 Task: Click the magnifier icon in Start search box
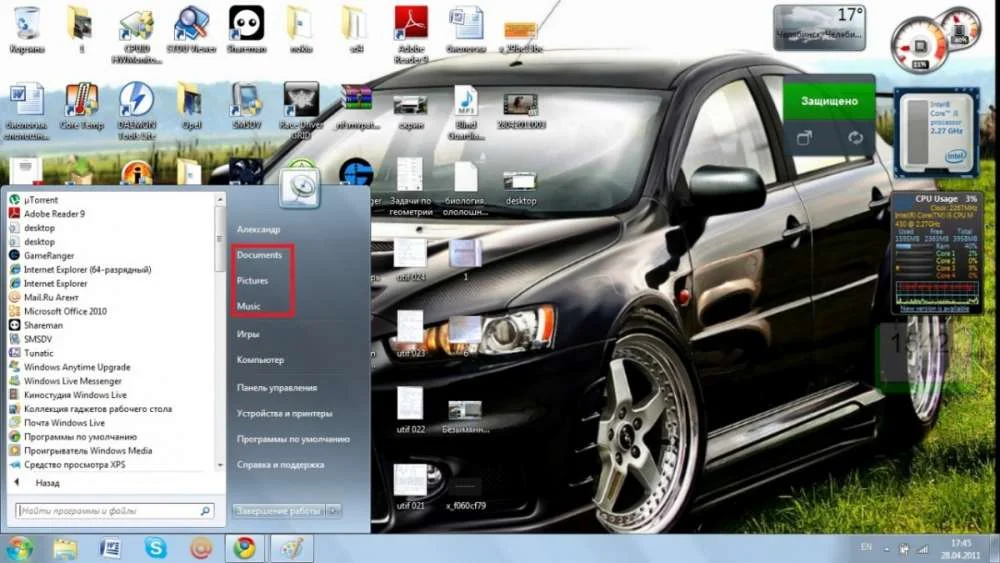point(205,511)
